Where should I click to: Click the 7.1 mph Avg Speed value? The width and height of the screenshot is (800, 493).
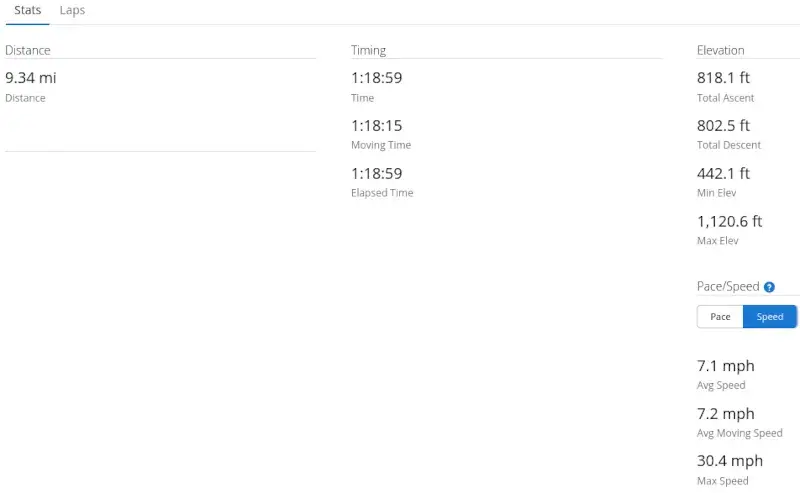pos(725,366)
